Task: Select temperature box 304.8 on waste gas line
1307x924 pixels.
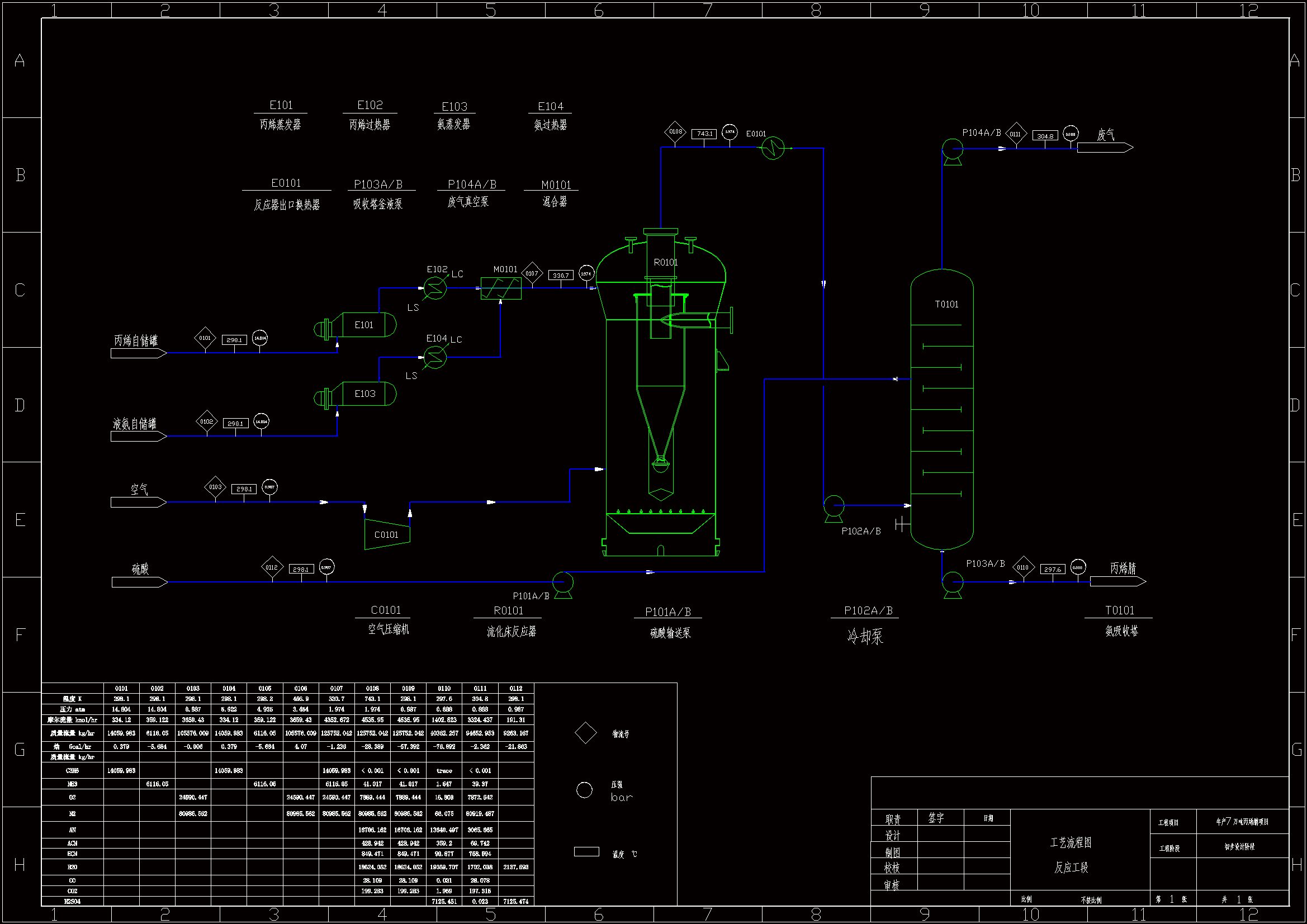Action: [1045, 136]
